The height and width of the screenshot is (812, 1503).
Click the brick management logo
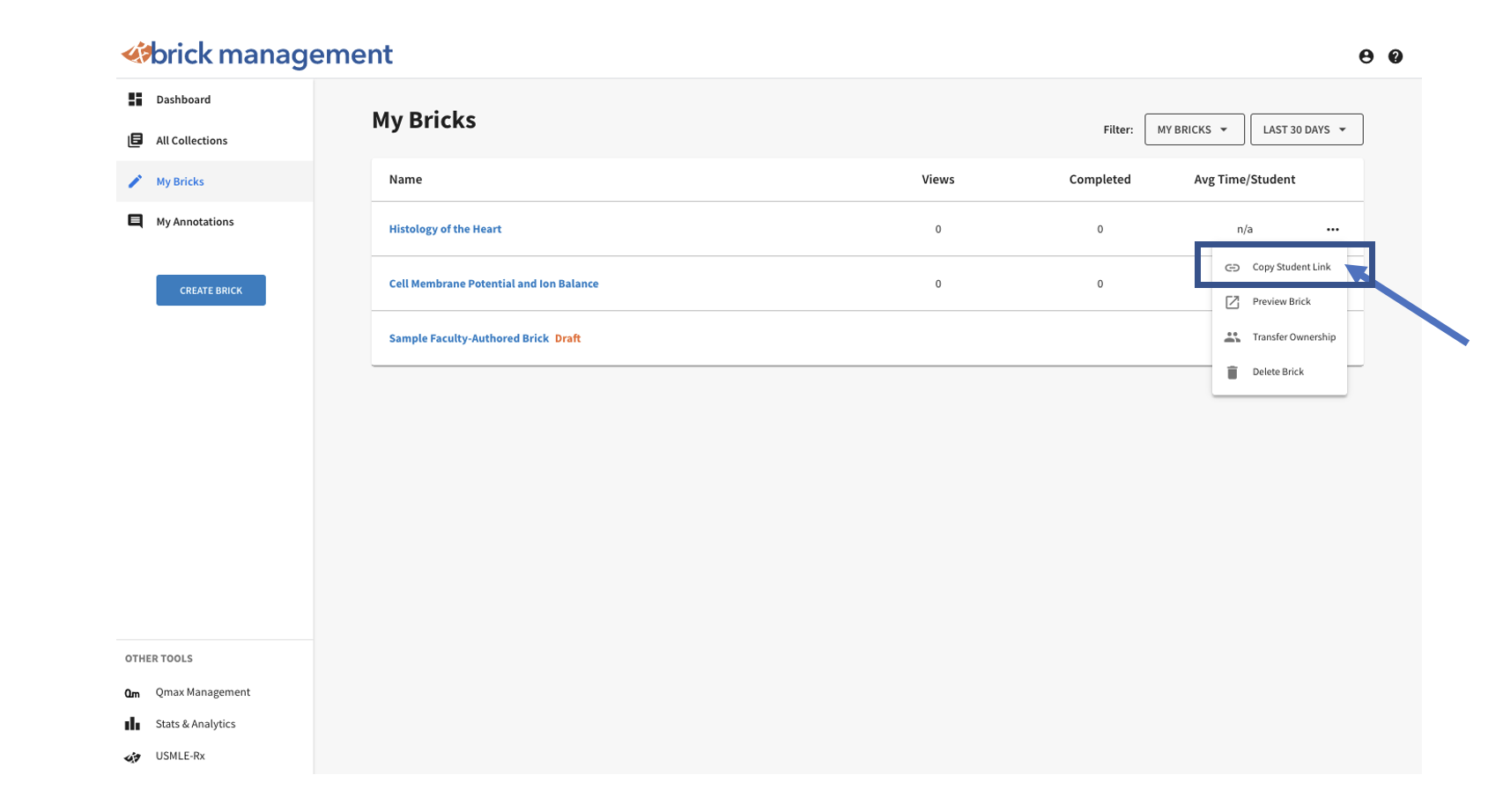pyautogui.click(x=256, y=55)
